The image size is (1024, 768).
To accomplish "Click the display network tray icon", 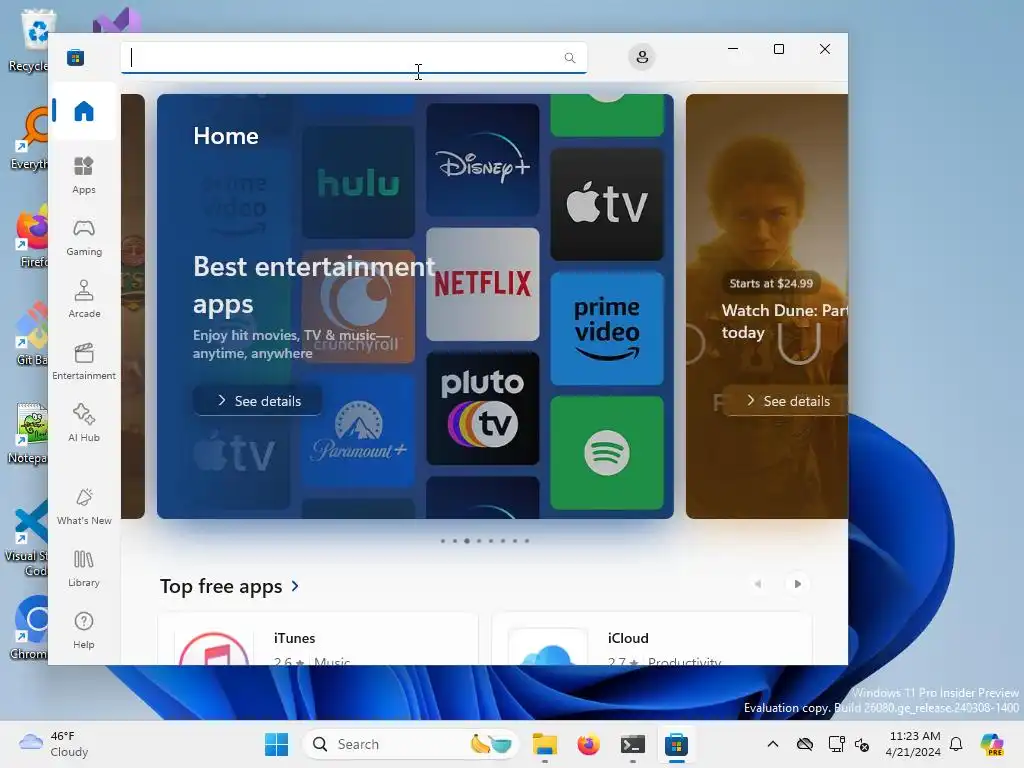I will [837, 744].
